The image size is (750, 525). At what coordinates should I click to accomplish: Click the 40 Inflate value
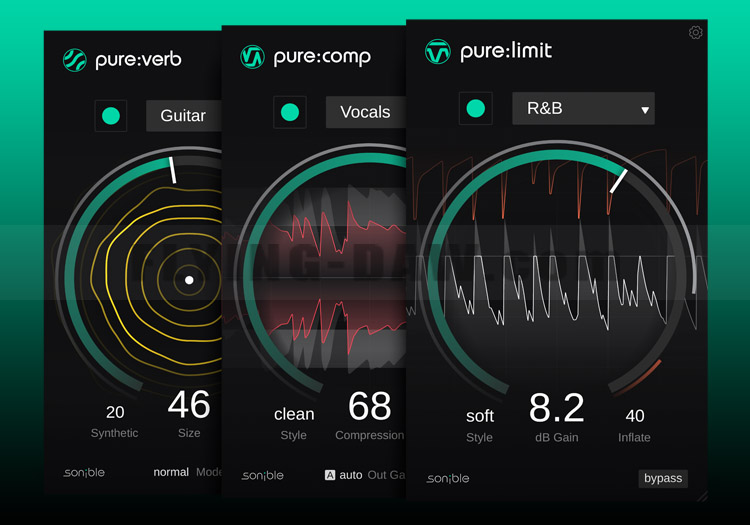(x=635, y=416)
